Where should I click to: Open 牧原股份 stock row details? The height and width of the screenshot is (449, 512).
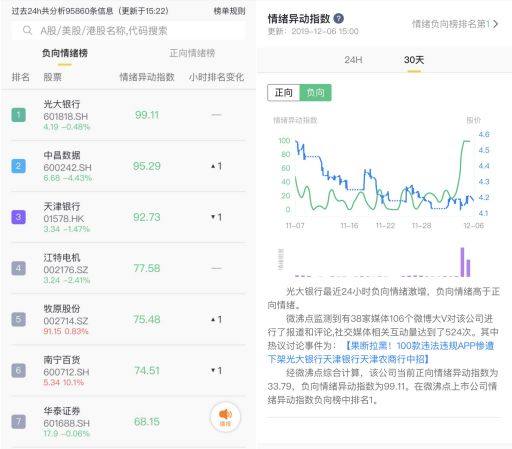(x=129, y=319)
